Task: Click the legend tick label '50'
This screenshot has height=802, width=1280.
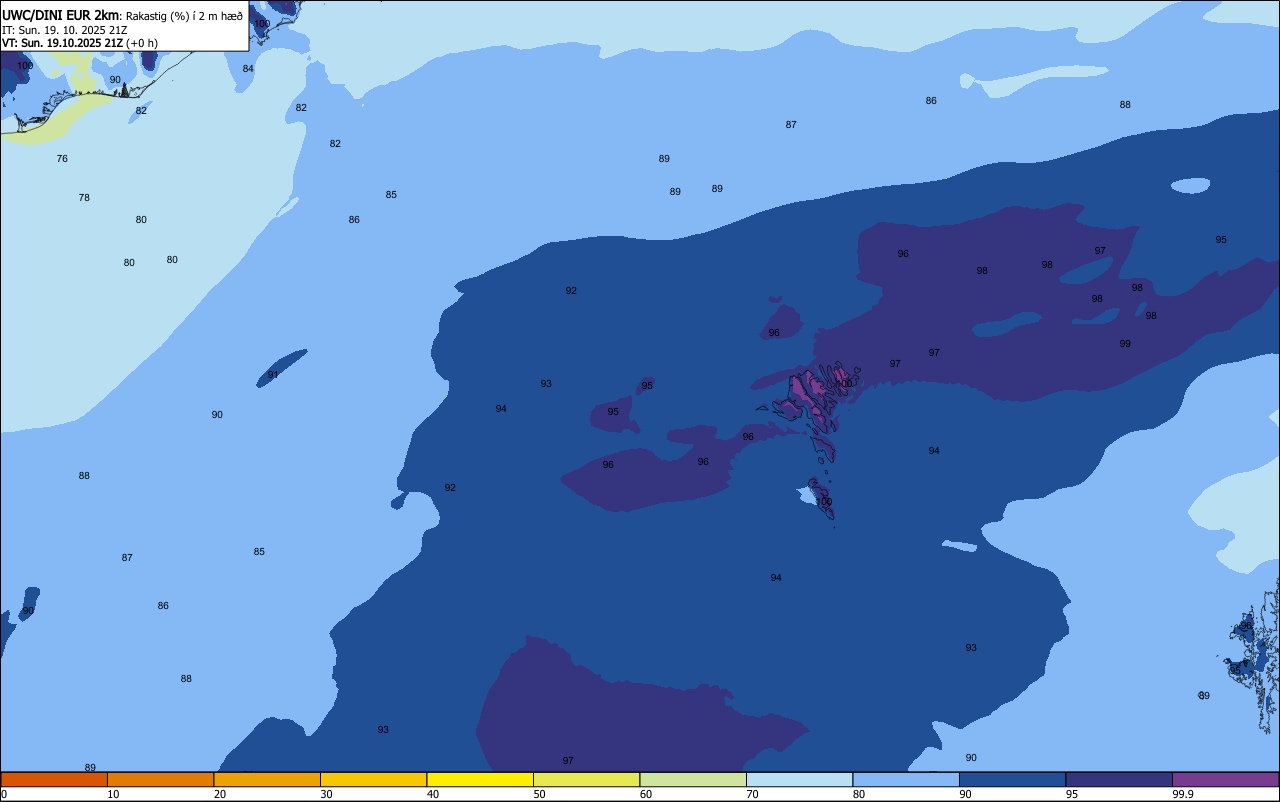Action: [539, 794]
